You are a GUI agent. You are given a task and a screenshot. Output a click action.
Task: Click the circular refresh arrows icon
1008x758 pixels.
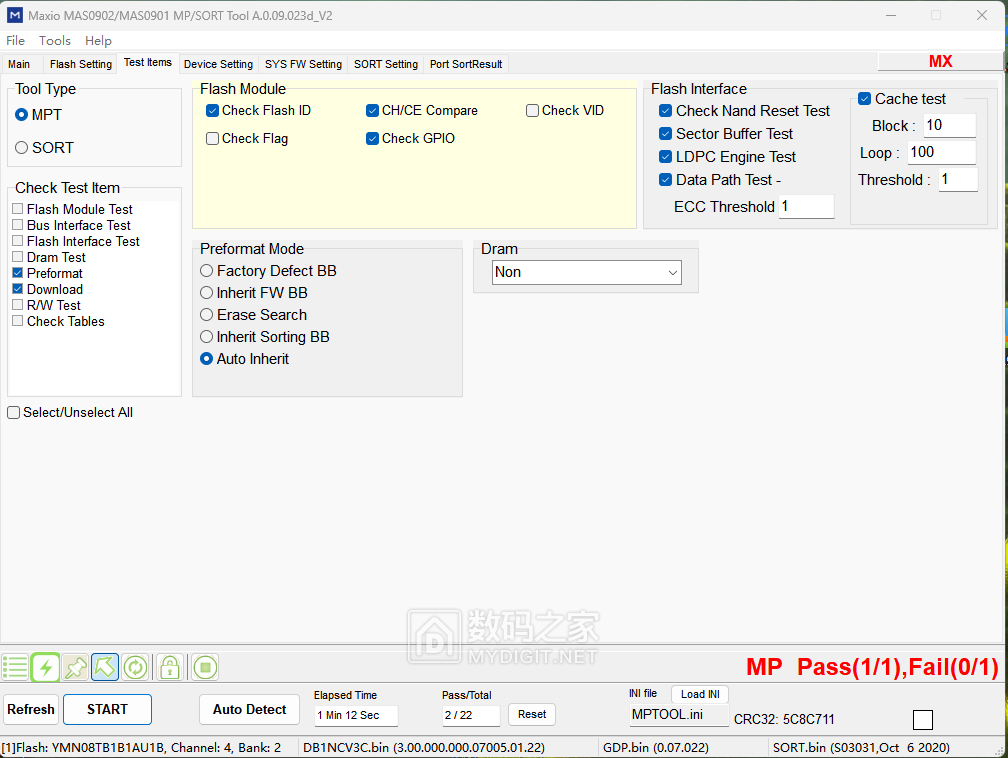click(135, 667)
